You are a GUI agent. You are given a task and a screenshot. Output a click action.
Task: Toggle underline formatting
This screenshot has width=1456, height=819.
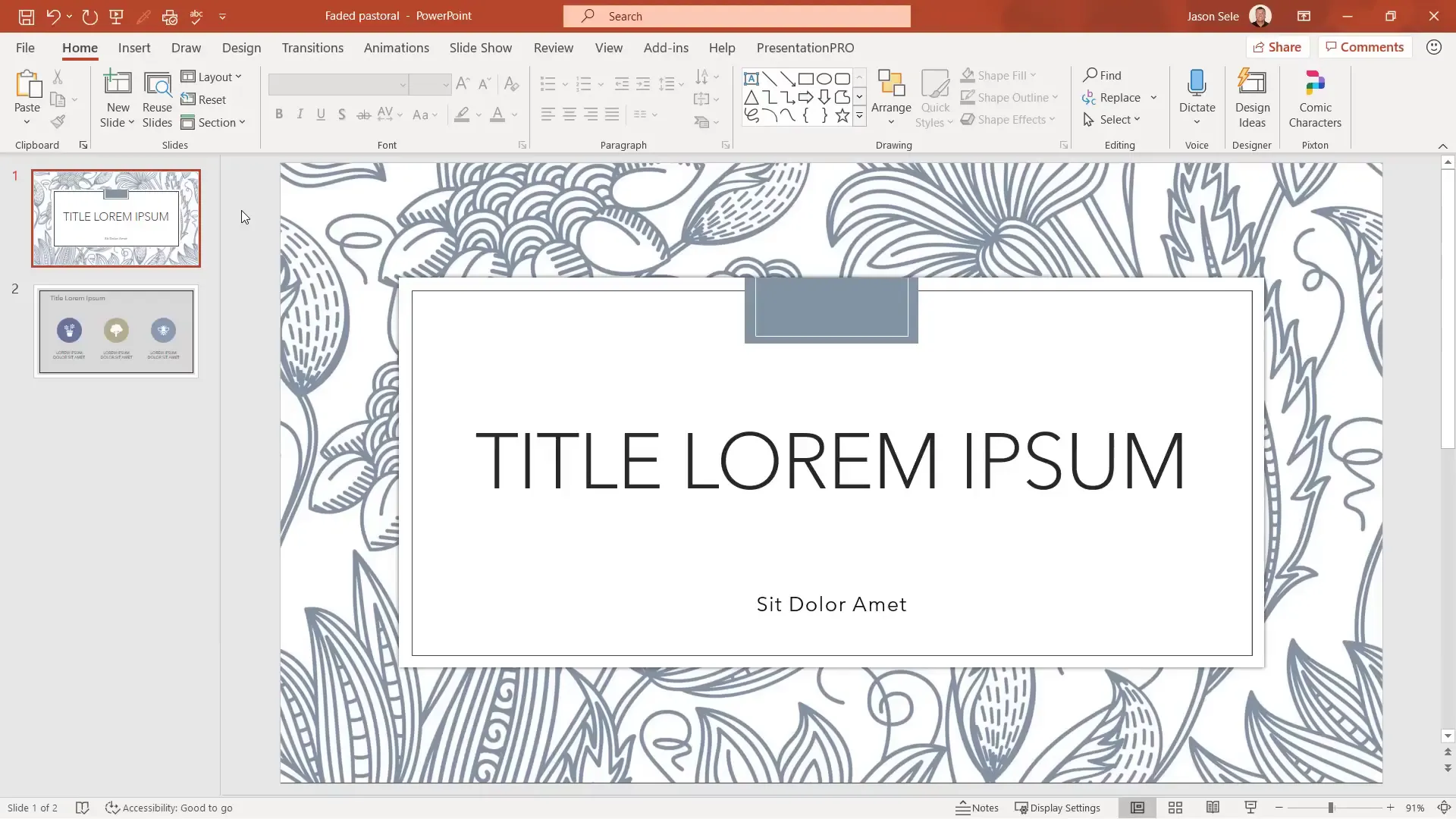tap(321, 114)
